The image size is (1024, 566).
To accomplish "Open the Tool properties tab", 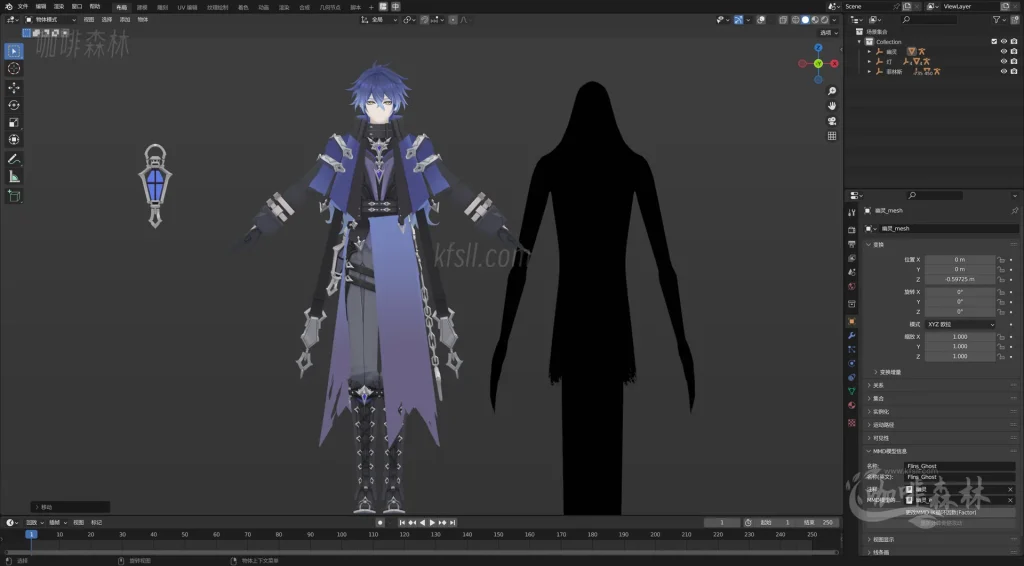I will click(x=852, y=213).
